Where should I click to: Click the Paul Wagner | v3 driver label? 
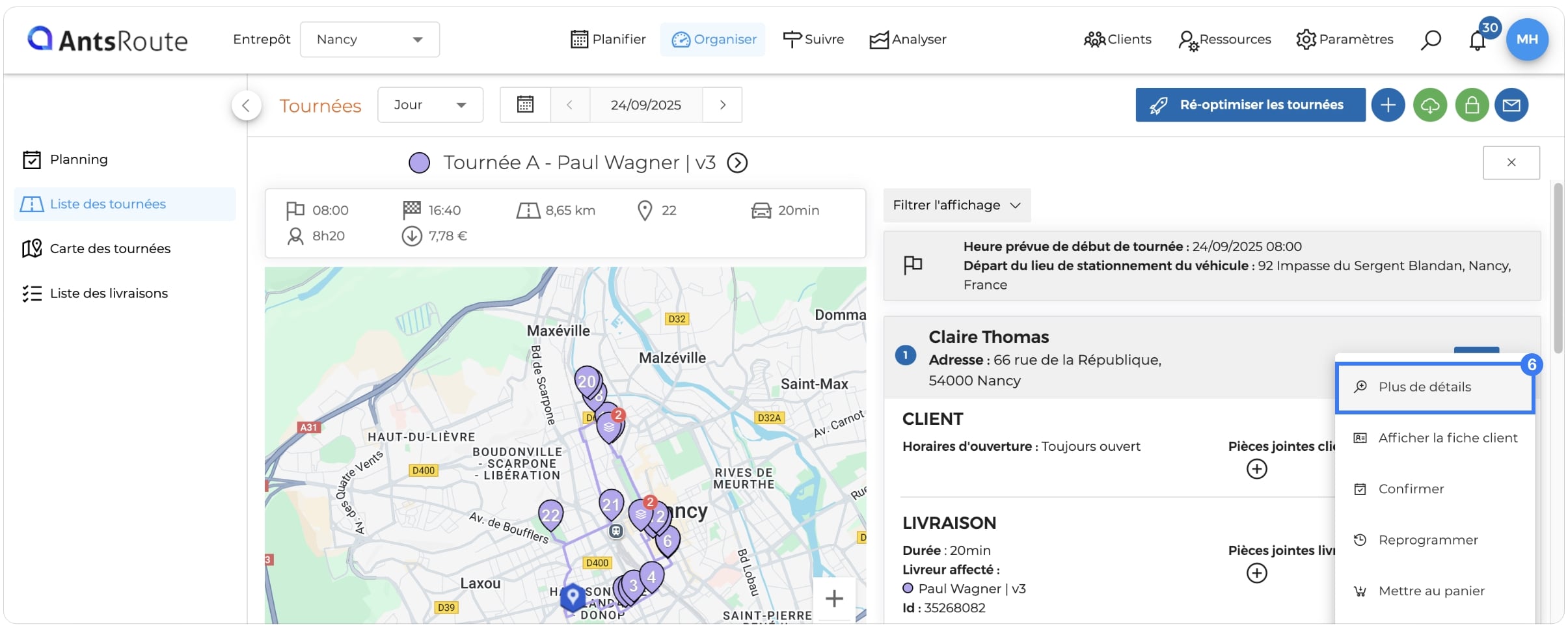971,589
